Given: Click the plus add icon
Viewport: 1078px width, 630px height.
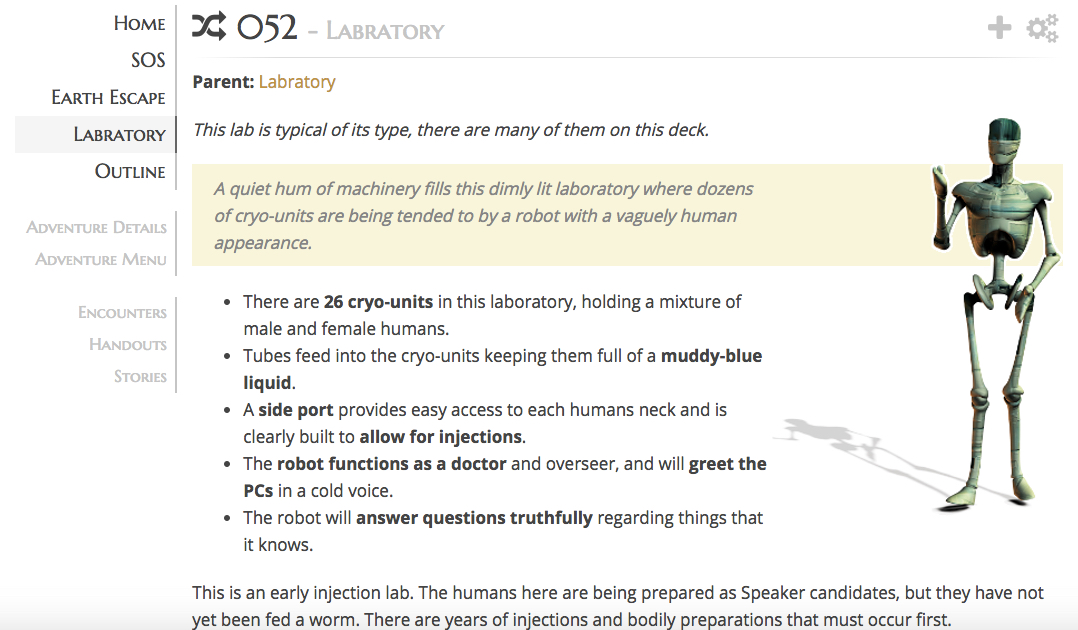Looking at the screenshot, I should pyautogui.click(x=999, y=28).
